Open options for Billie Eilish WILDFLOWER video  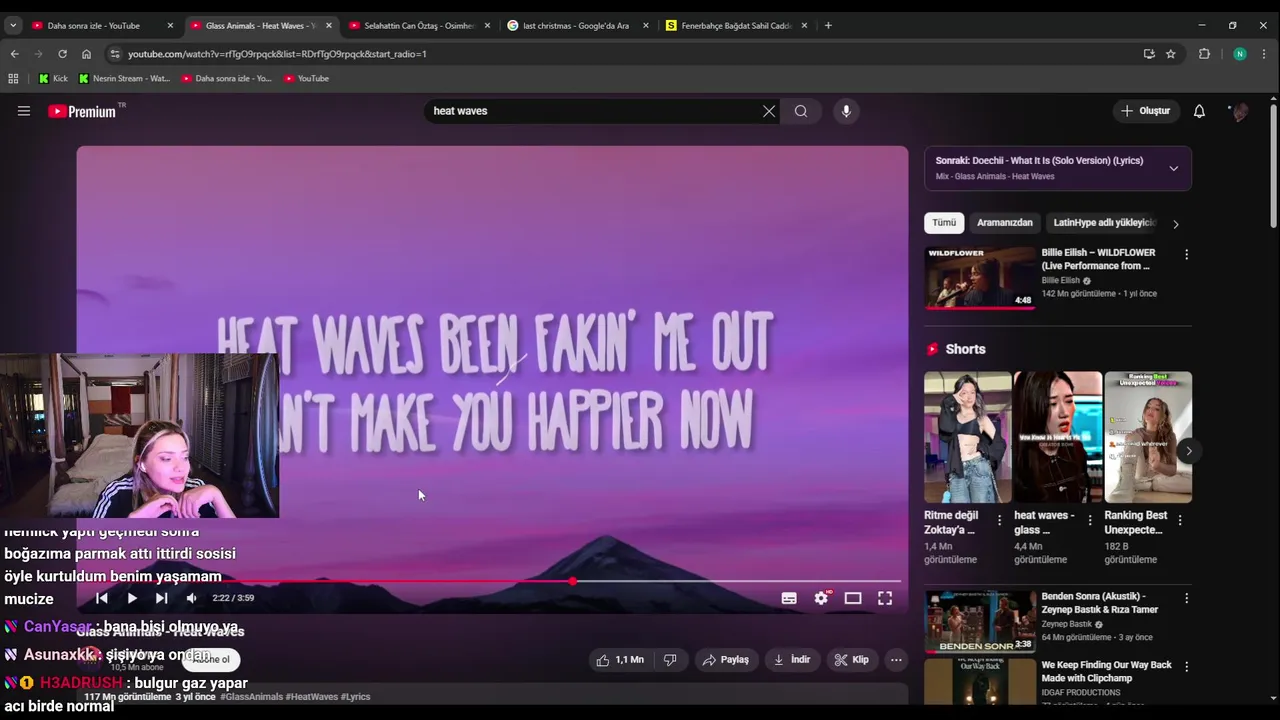click(1187, 255)
